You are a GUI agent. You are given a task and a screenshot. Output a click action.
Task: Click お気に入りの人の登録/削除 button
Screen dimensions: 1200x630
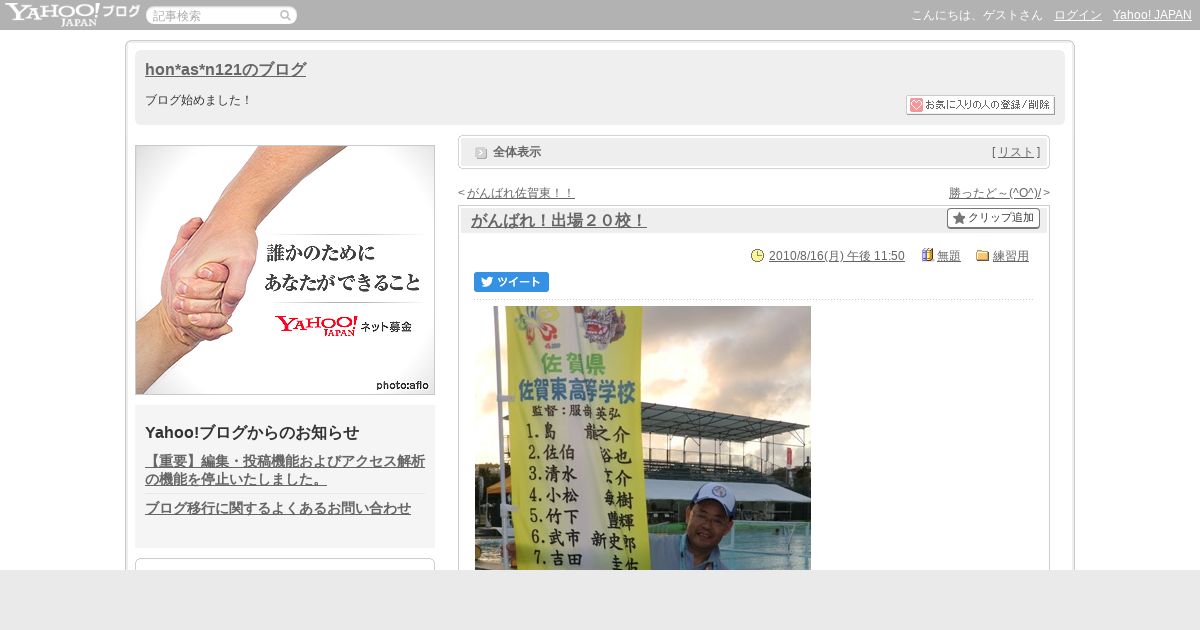click(x=980, y=105)
